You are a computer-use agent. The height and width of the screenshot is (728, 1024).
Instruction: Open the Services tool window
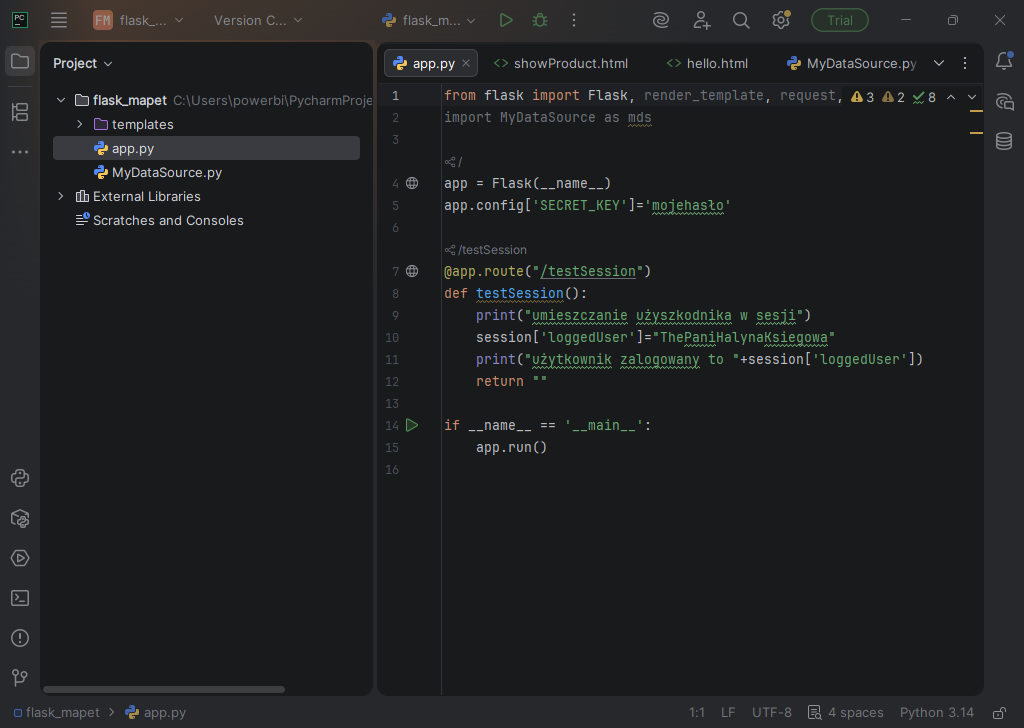click(20, 558)
